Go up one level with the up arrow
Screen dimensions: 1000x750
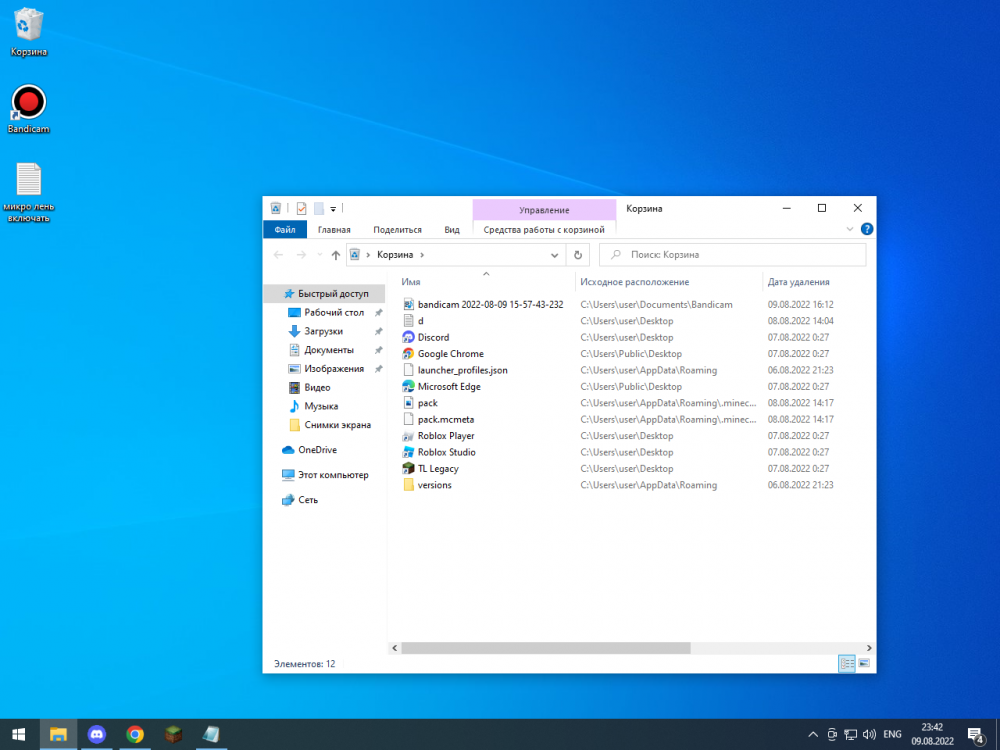[335, 255]
